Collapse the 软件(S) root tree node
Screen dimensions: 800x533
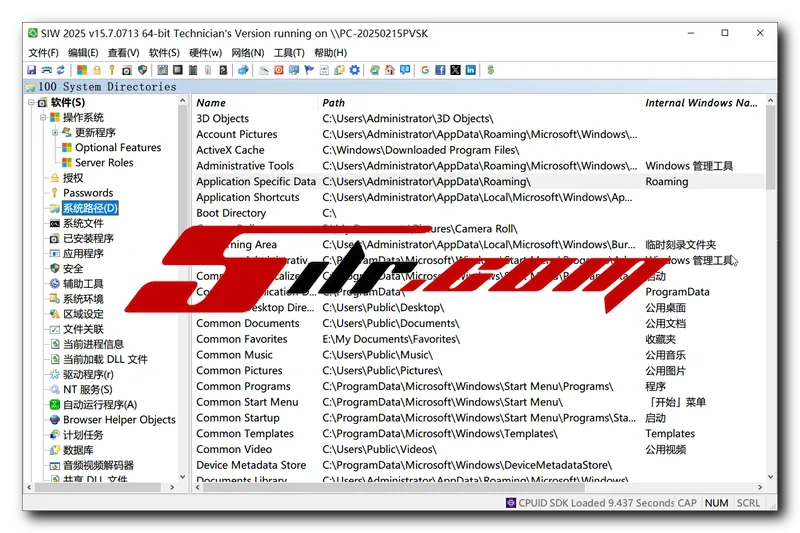coord(31,103)
